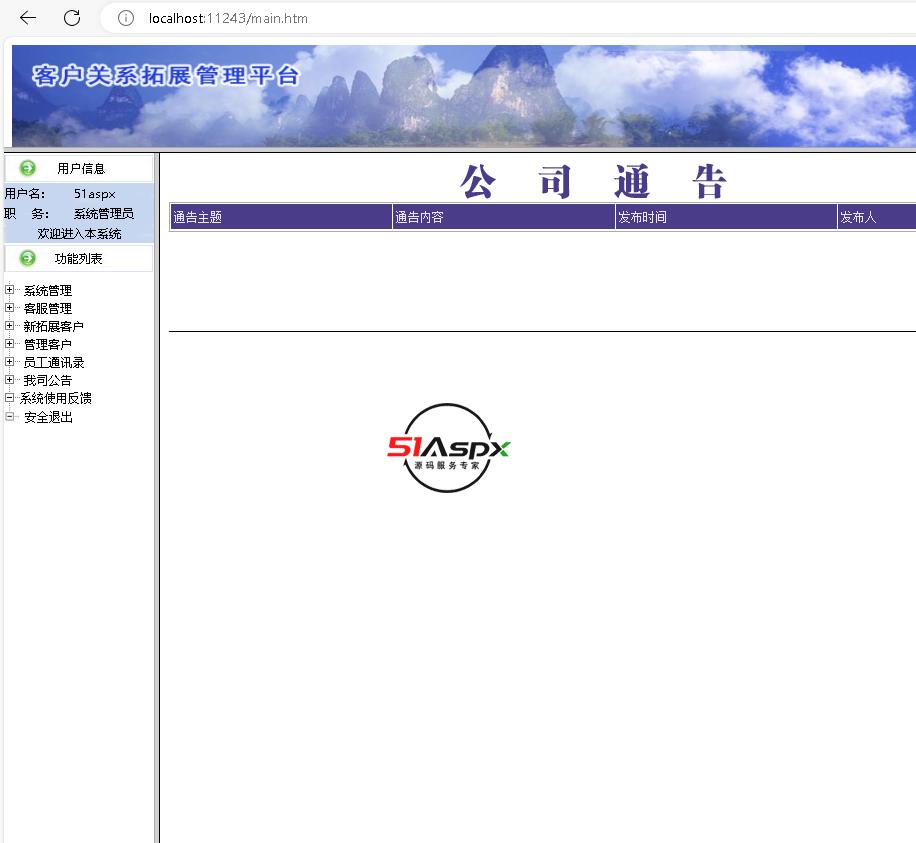Click the green arrow icon beside 用户信息
The image size is (916, 843).
pos(27,168)
